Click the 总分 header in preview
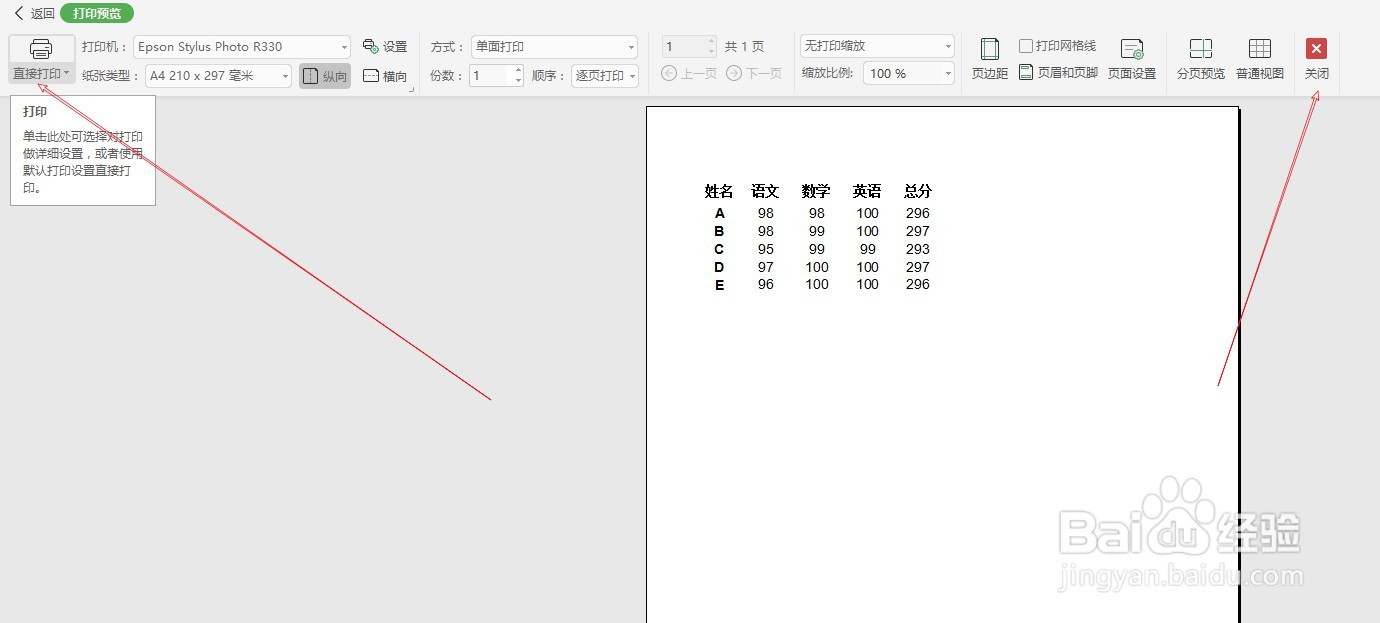This screenshot has height=623, width=1380. pyautogui.click(x=918, y=191)
